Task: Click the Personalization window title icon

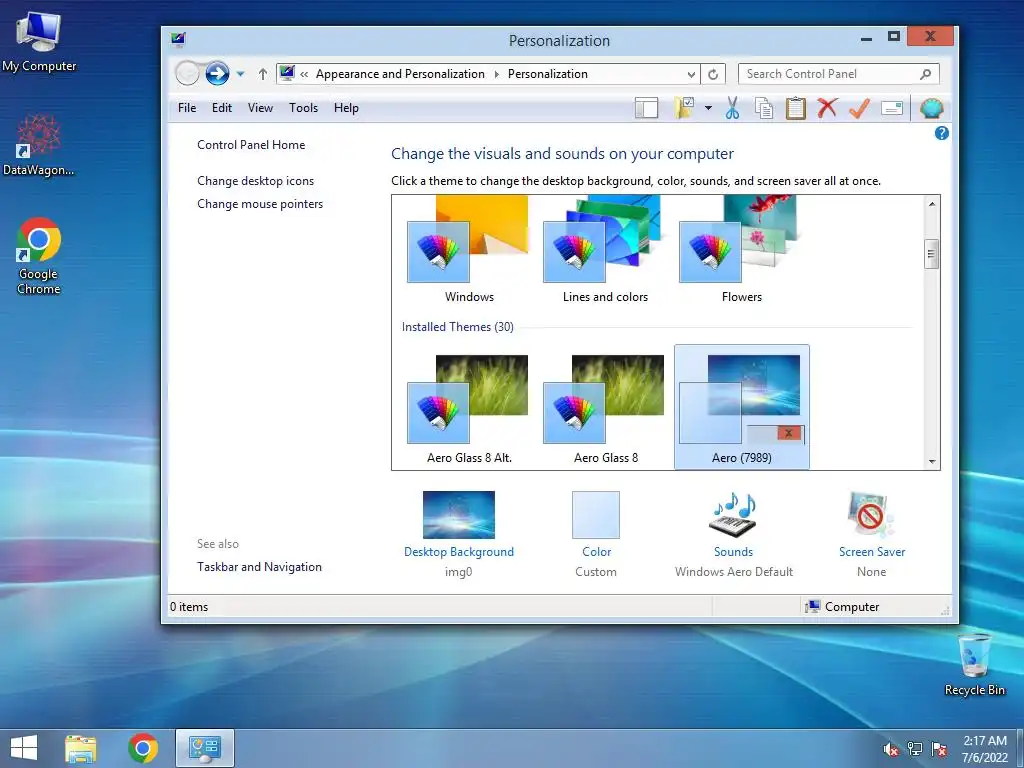Action: tap(178, 40)
